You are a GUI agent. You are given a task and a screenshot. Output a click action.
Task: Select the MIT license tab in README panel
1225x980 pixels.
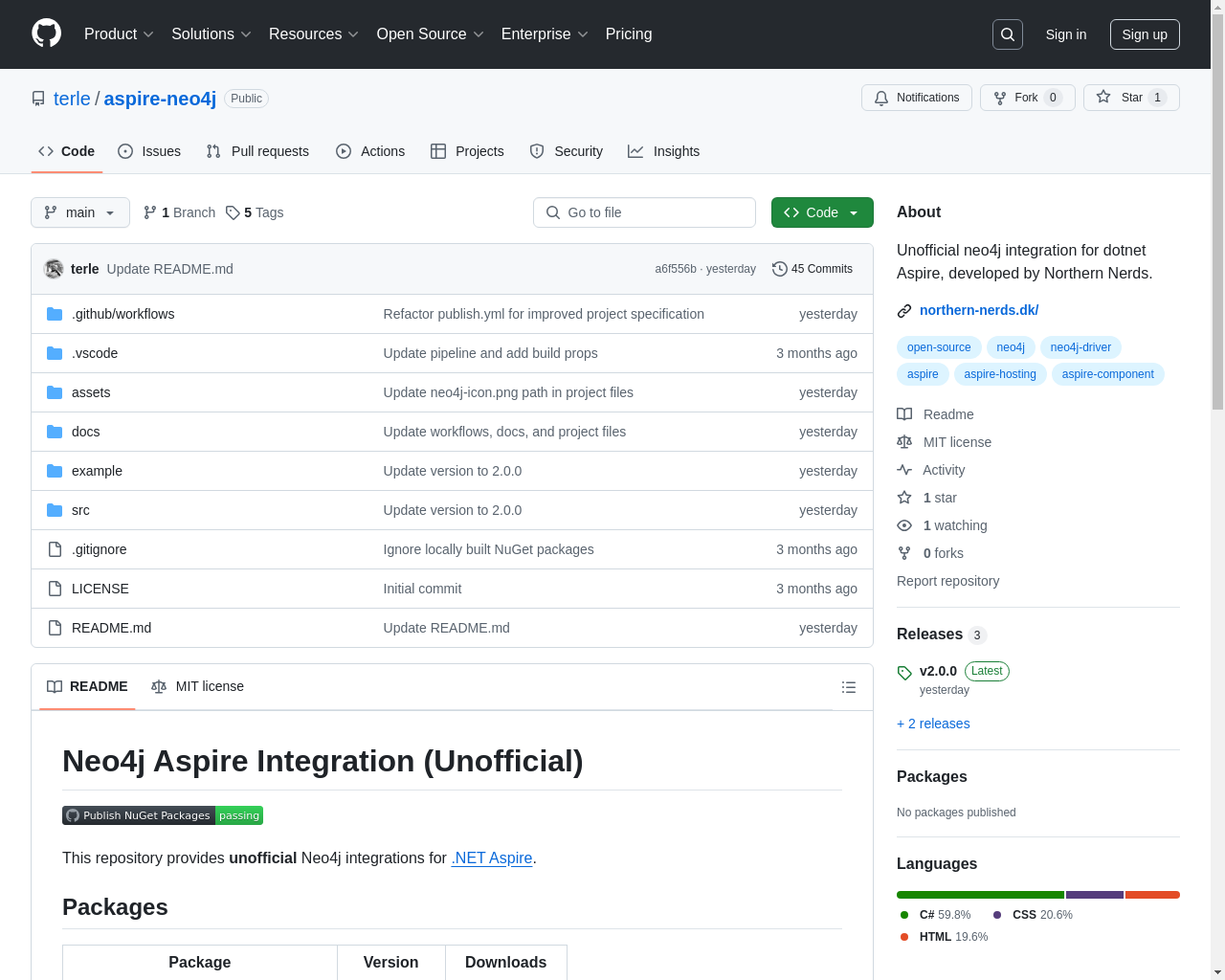pos(197,686)
